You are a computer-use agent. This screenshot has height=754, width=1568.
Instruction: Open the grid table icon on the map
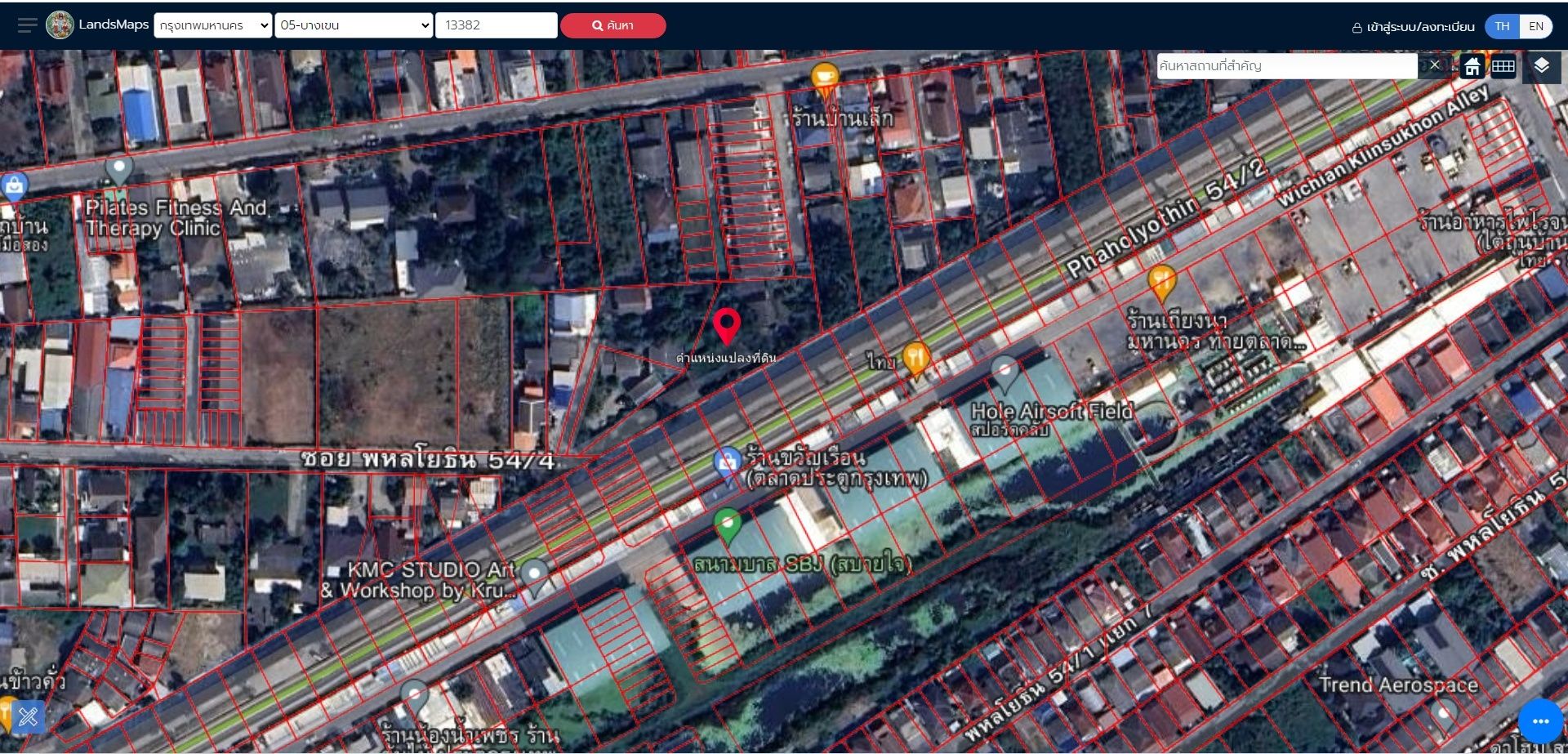tap(1503, 66)
